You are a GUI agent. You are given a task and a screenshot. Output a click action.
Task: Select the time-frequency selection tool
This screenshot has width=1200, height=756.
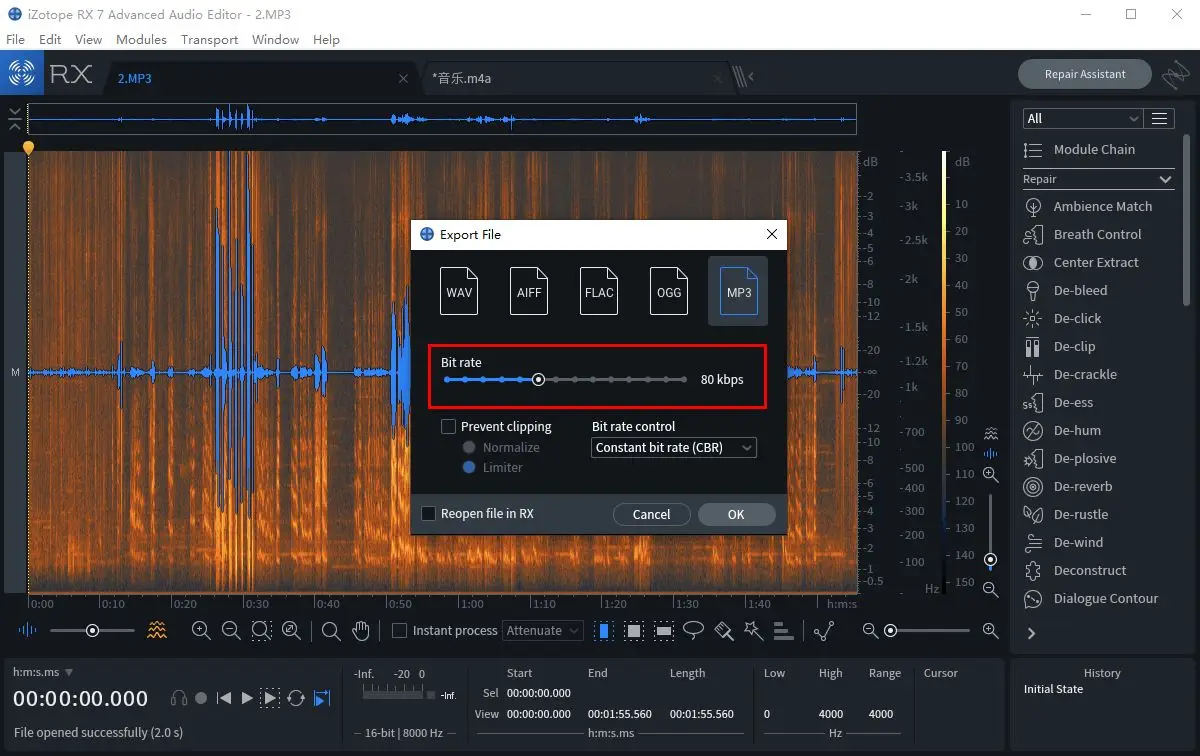pos(634,630)
